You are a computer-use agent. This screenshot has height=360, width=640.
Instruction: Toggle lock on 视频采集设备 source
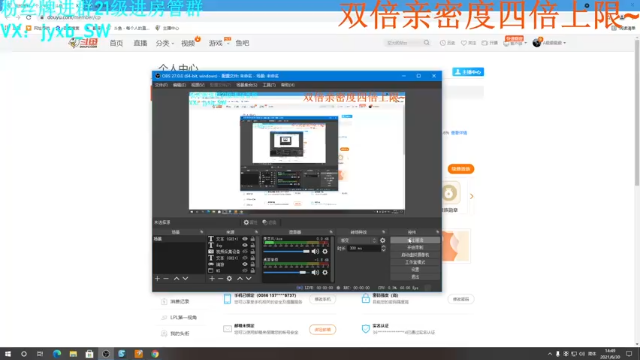(x=253, y=251)
